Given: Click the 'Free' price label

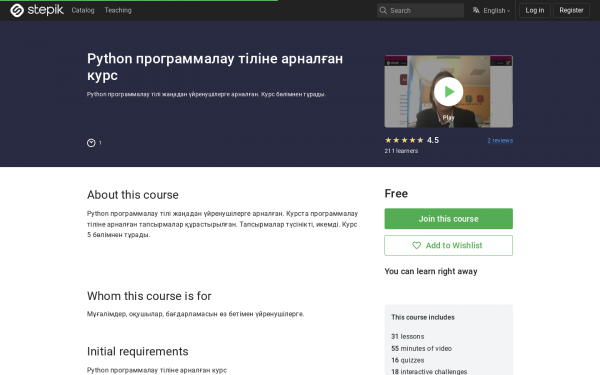Looking at the screenshot, I should coord(396,193).
